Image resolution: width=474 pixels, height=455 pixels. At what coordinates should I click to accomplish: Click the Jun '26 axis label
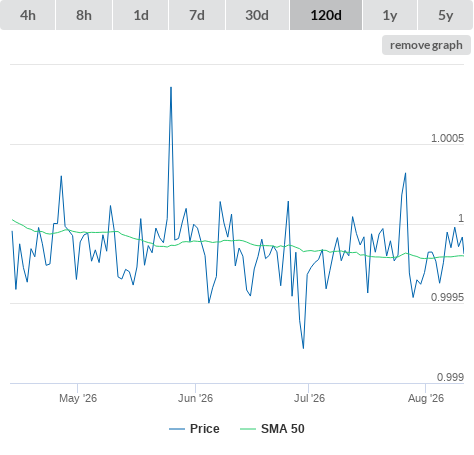195,398
